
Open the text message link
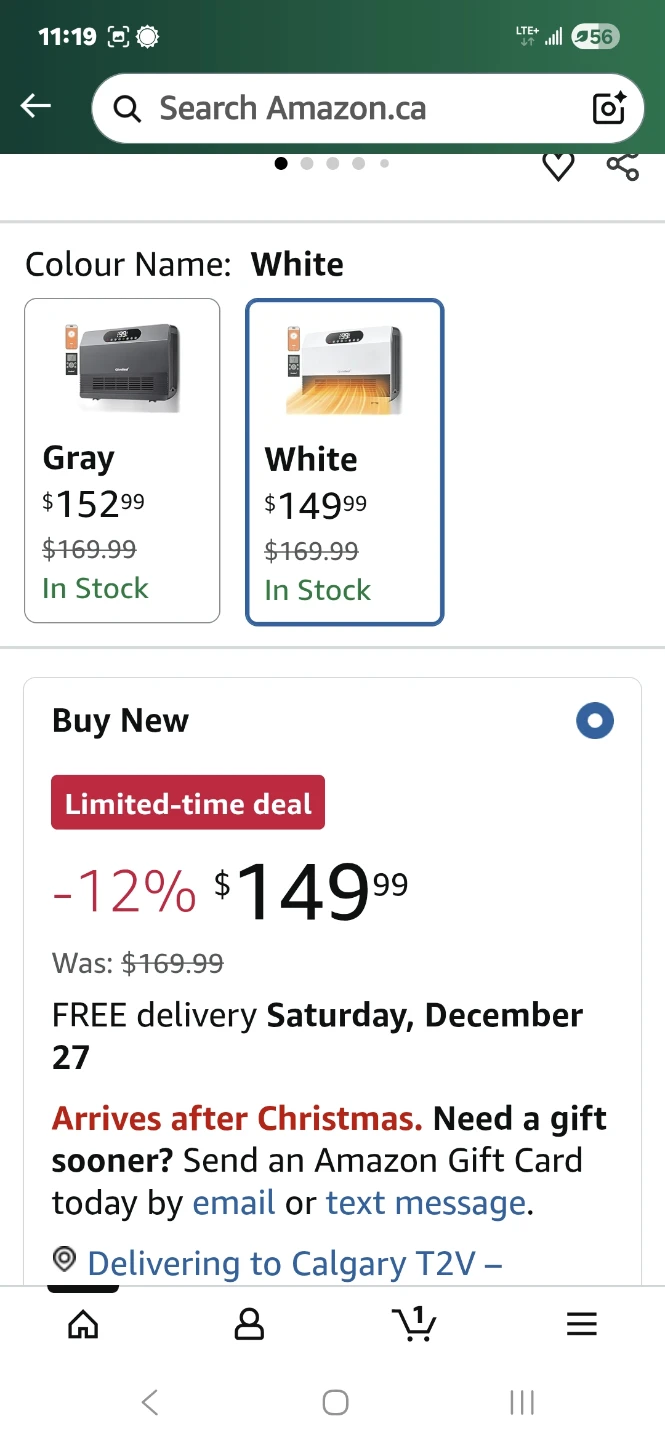click(x=426, y=1202)
